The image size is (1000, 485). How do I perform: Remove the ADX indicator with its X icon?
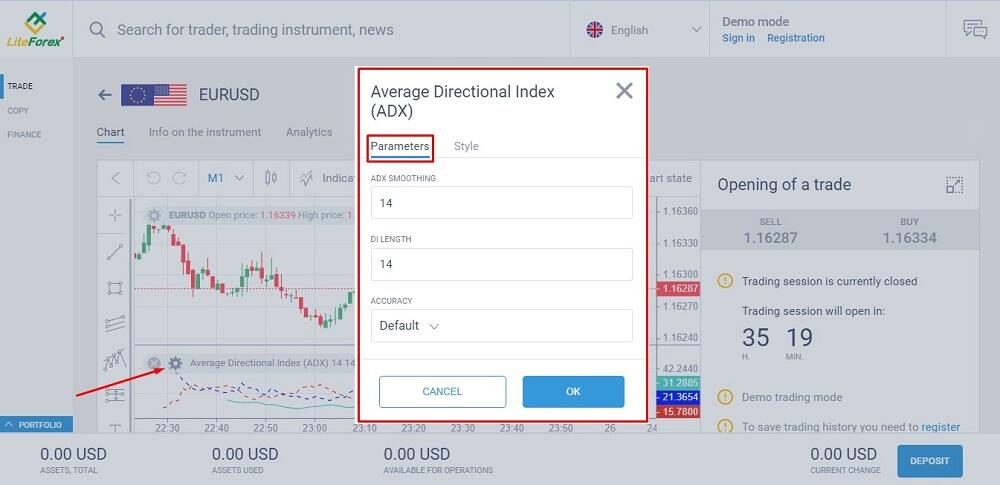pyautogui.click(x=154, y=363)
